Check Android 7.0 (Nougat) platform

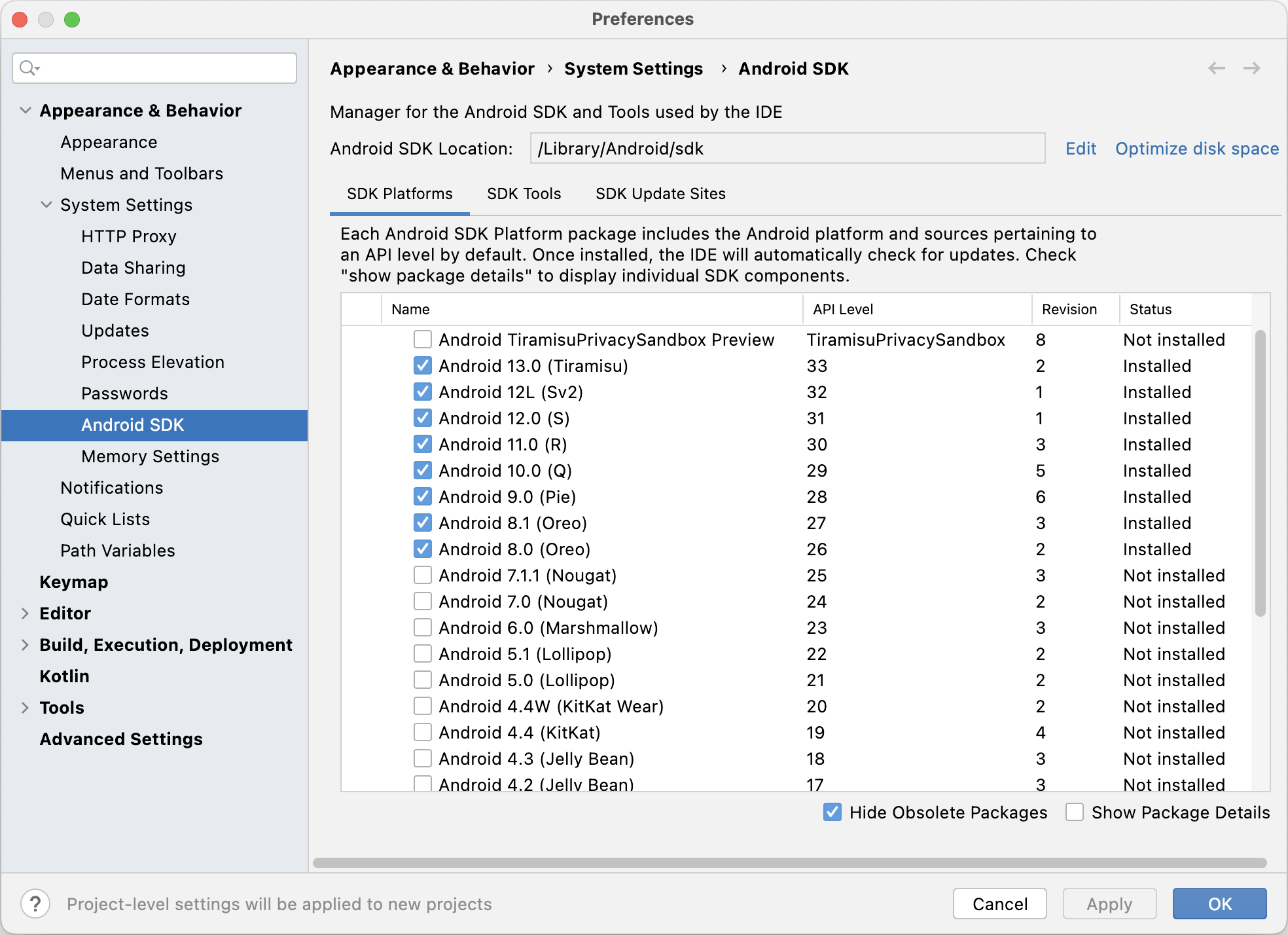(423, 601)
